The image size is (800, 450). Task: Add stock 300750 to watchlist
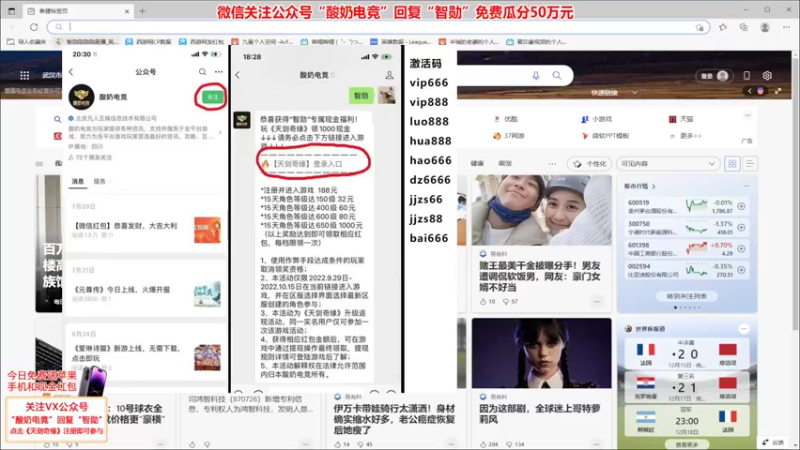[741, 228]
